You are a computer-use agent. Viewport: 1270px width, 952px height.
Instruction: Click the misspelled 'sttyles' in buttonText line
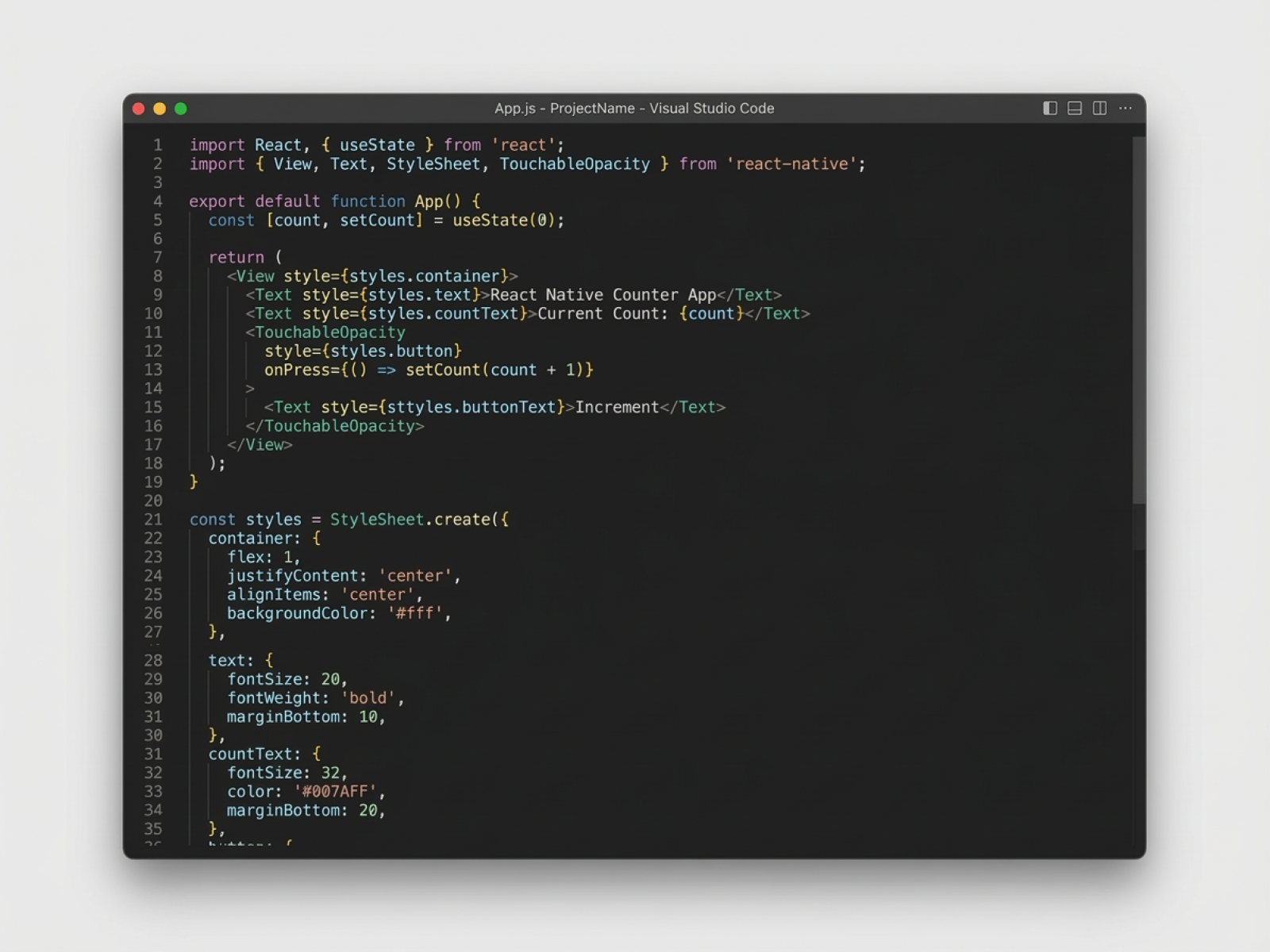414,408
